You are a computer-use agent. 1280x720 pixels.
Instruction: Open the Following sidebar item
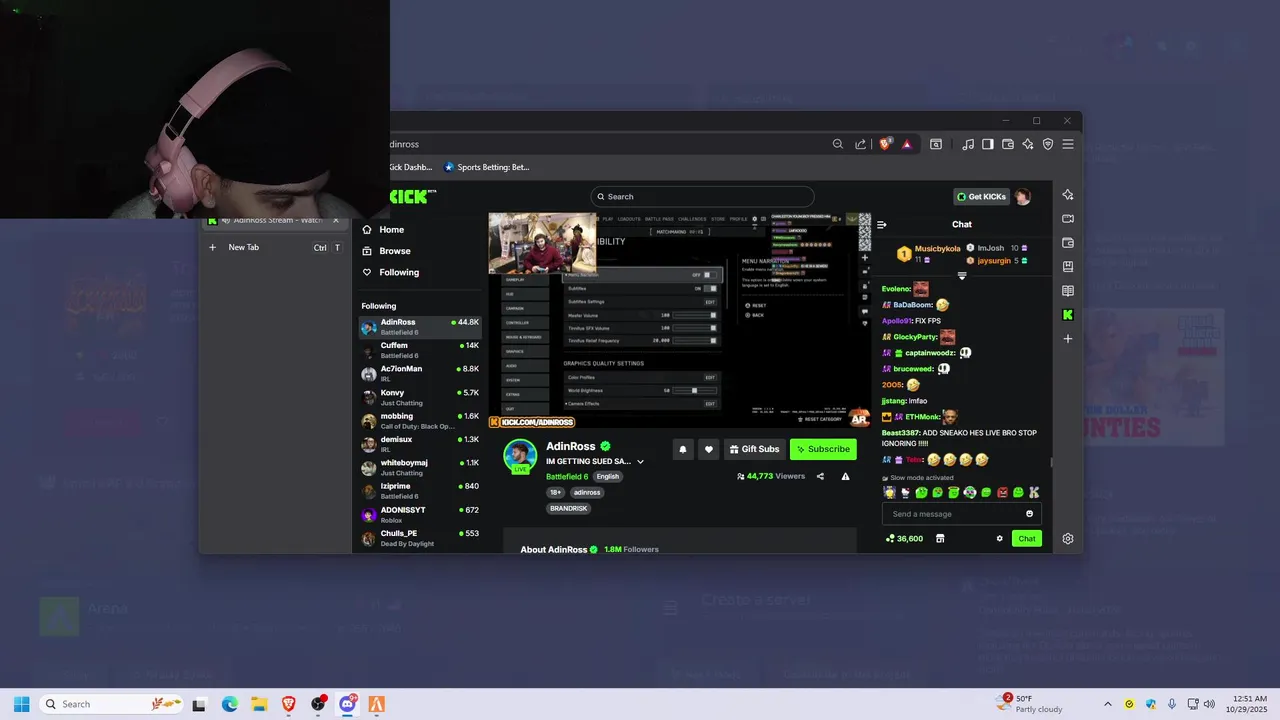point(399,272)
